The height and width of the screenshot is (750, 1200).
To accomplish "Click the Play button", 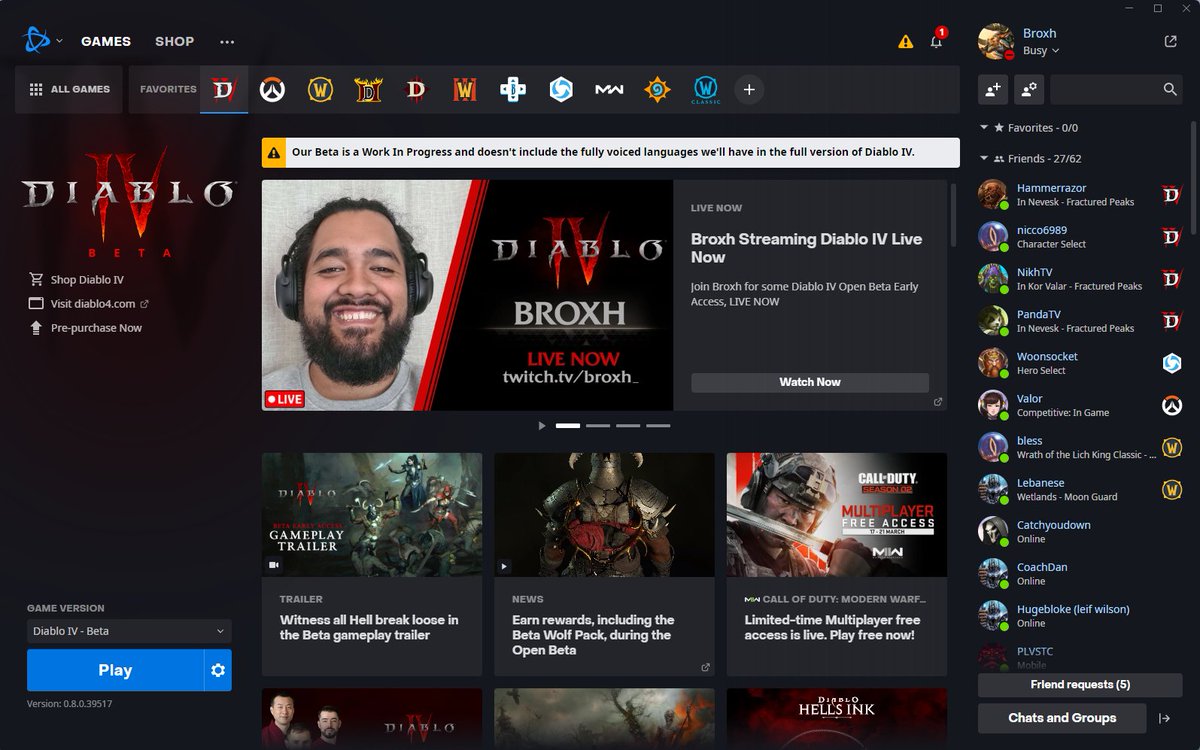I will 115,670.
